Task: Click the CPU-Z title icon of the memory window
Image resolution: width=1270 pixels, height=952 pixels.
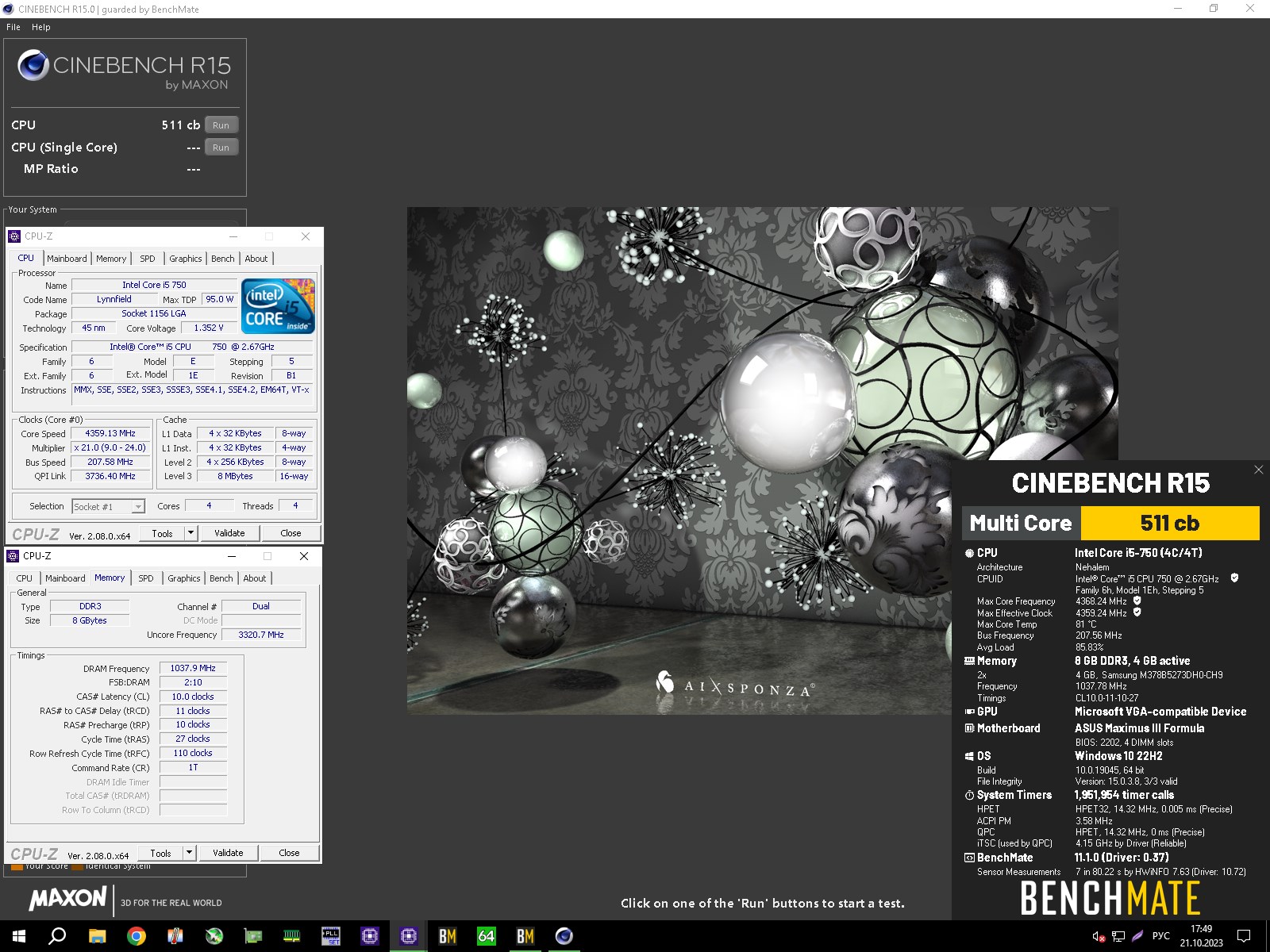Action: 13,556
